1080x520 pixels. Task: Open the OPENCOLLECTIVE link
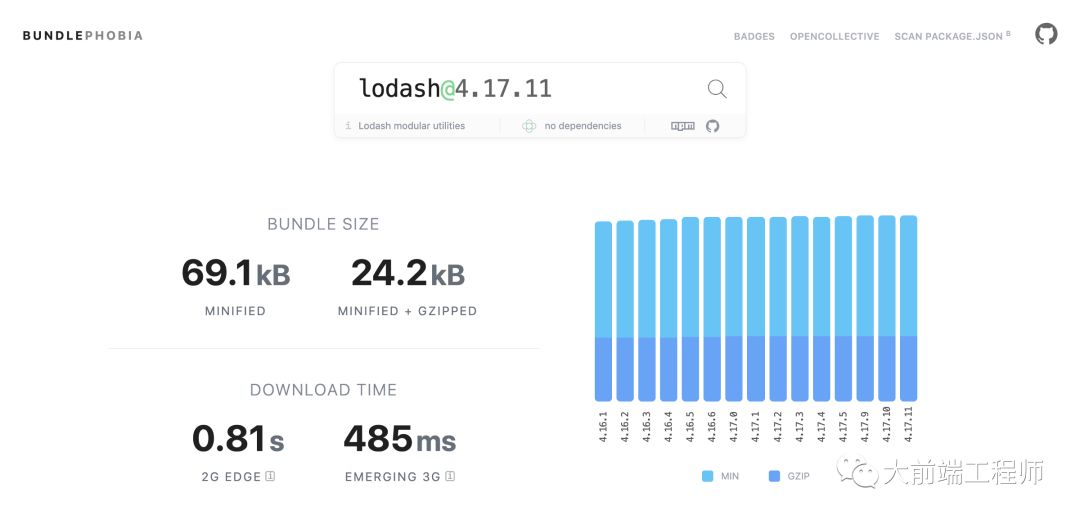point(835,37)
